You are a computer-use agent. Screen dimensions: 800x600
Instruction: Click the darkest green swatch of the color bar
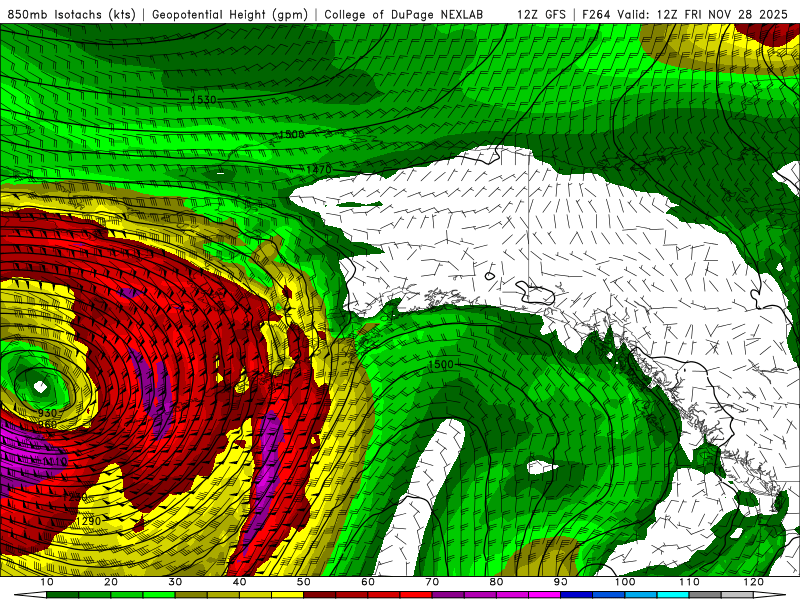(62, 595)
